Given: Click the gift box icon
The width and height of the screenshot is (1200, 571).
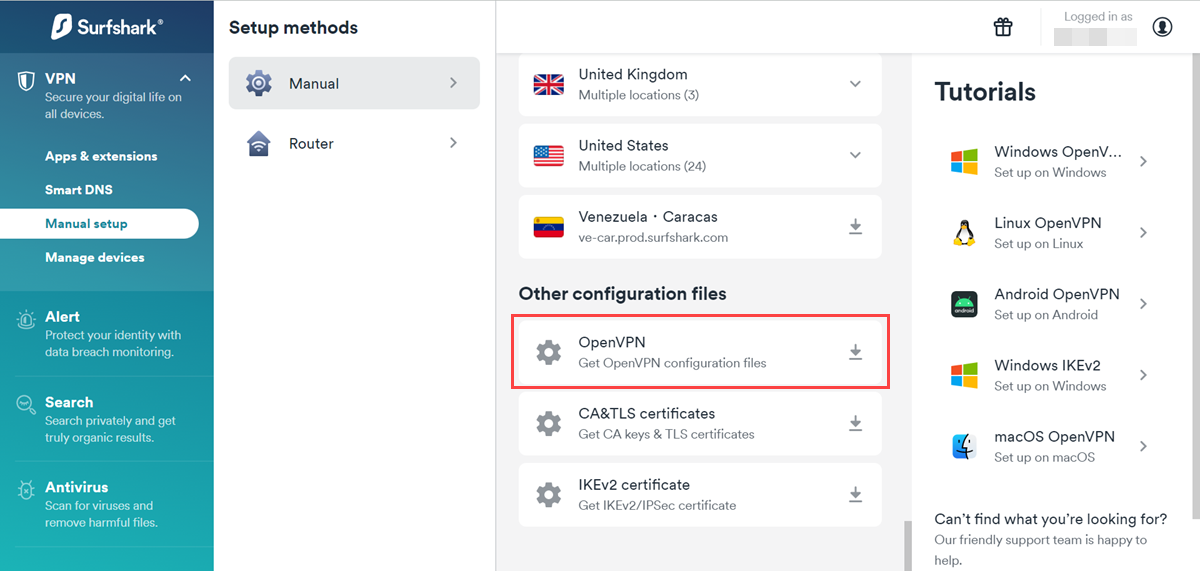Looking at the screenshot, I should coord(1003,27).
